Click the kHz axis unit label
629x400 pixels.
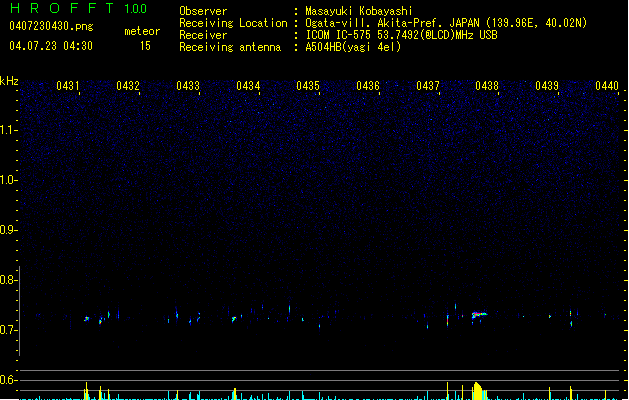coord(9,81)
